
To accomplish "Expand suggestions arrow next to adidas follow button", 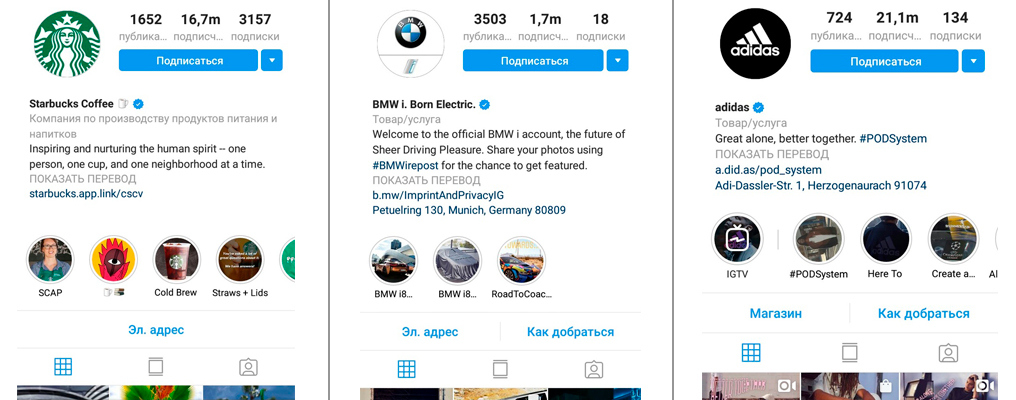I will (x=973, y=61).
